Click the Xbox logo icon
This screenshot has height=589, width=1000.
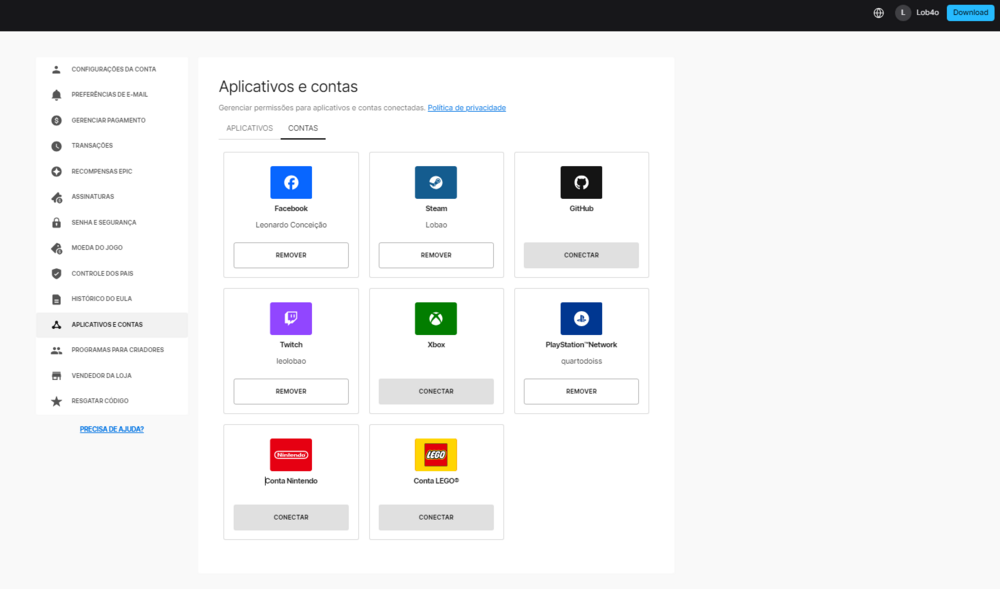[x=436, y=318]
